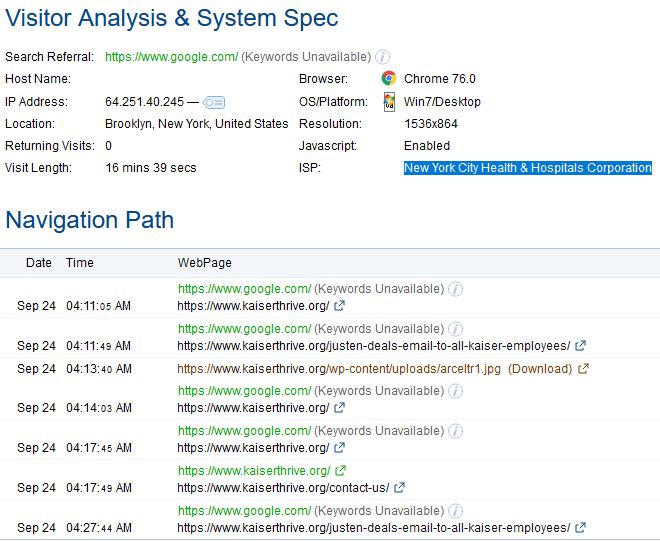Open google.com referrer link in 04:11:05 row

[x=244, y=289]
